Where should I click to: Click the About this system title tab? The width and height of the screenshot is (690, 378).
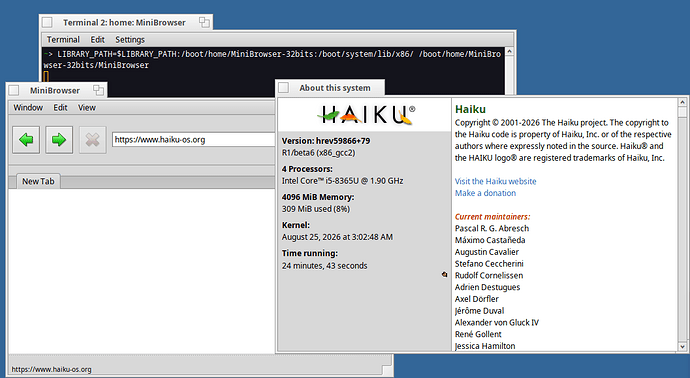point(335,88)
